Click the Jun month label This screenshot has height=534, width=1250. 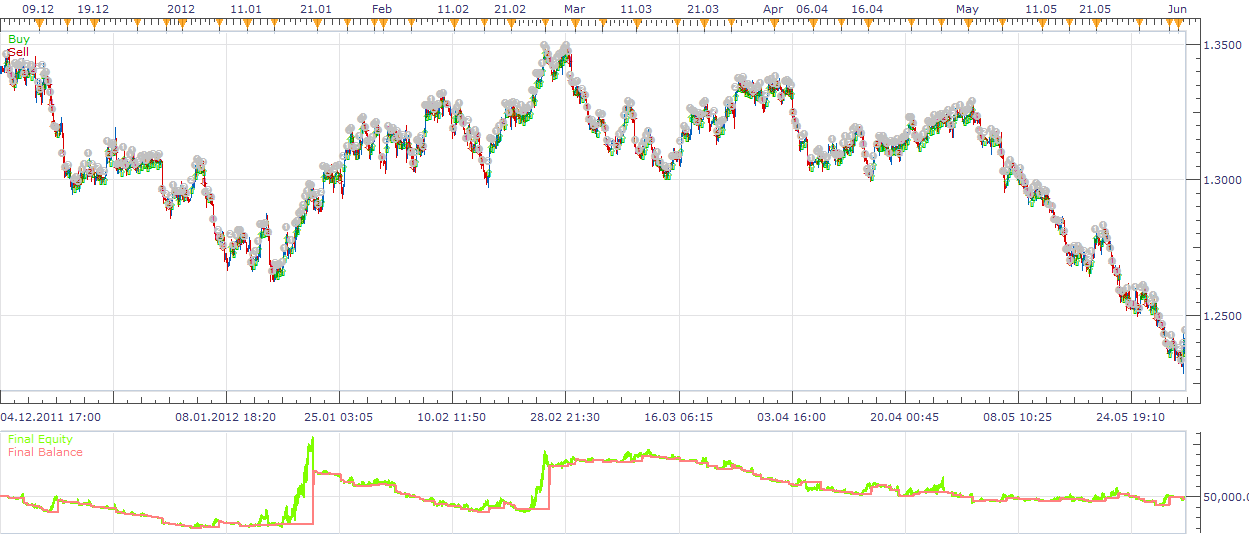pyautogui.click(x=1177, y=9)
